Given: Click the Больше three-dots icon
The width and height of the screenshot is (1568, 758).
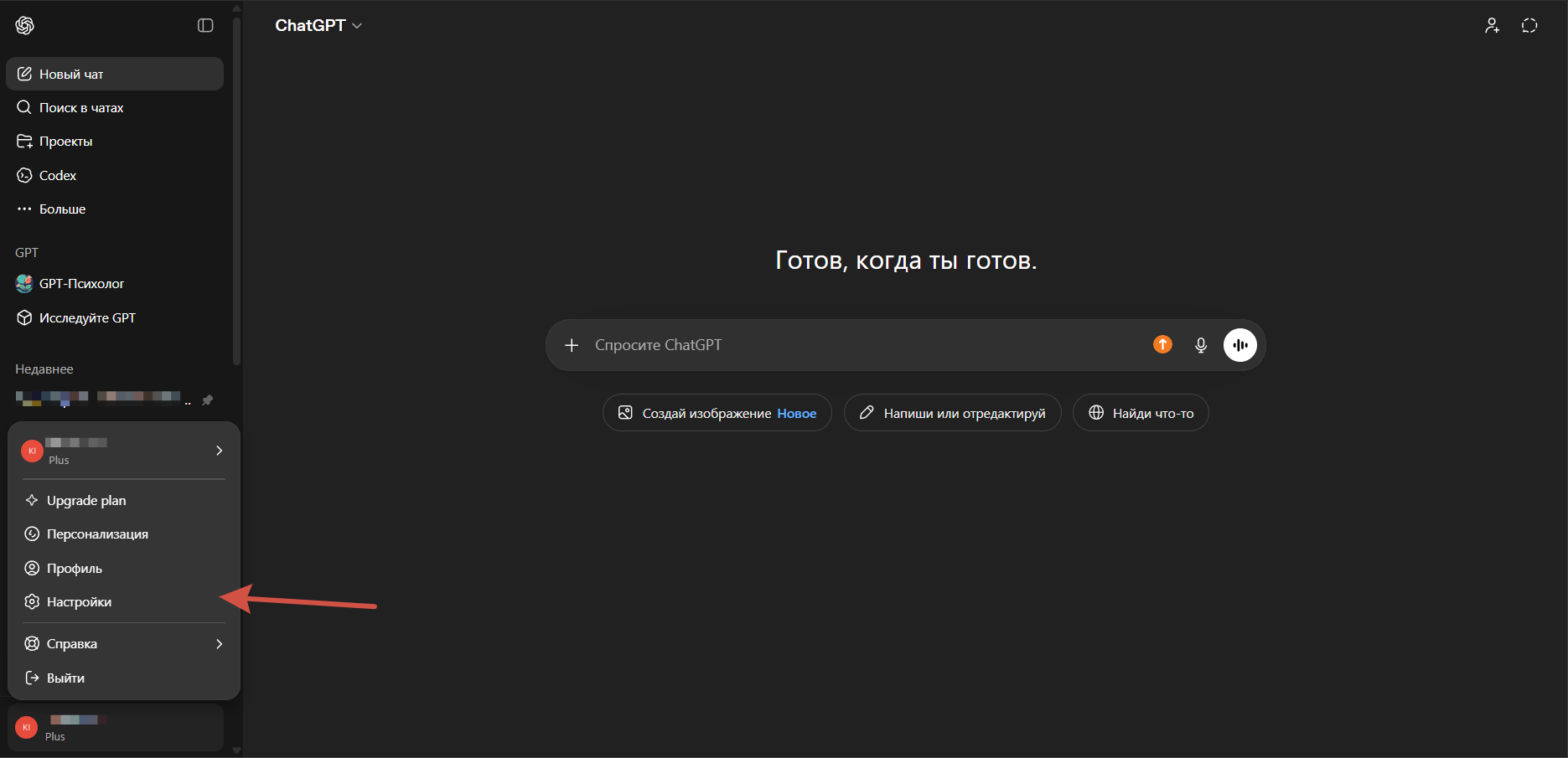Looking at the screenshot, I should (x=24, y=209).
